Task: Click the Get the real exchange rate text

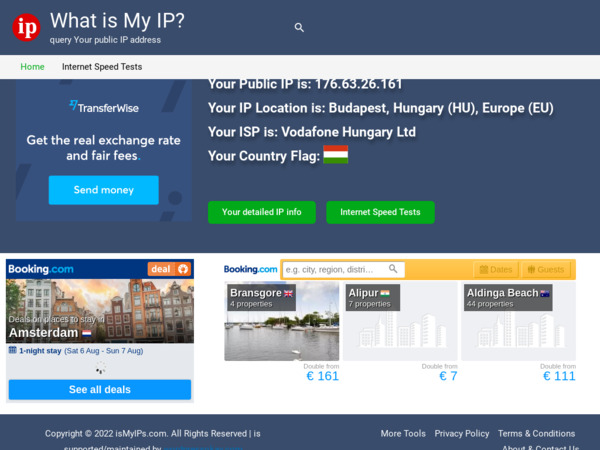Action: coord(104,148)
